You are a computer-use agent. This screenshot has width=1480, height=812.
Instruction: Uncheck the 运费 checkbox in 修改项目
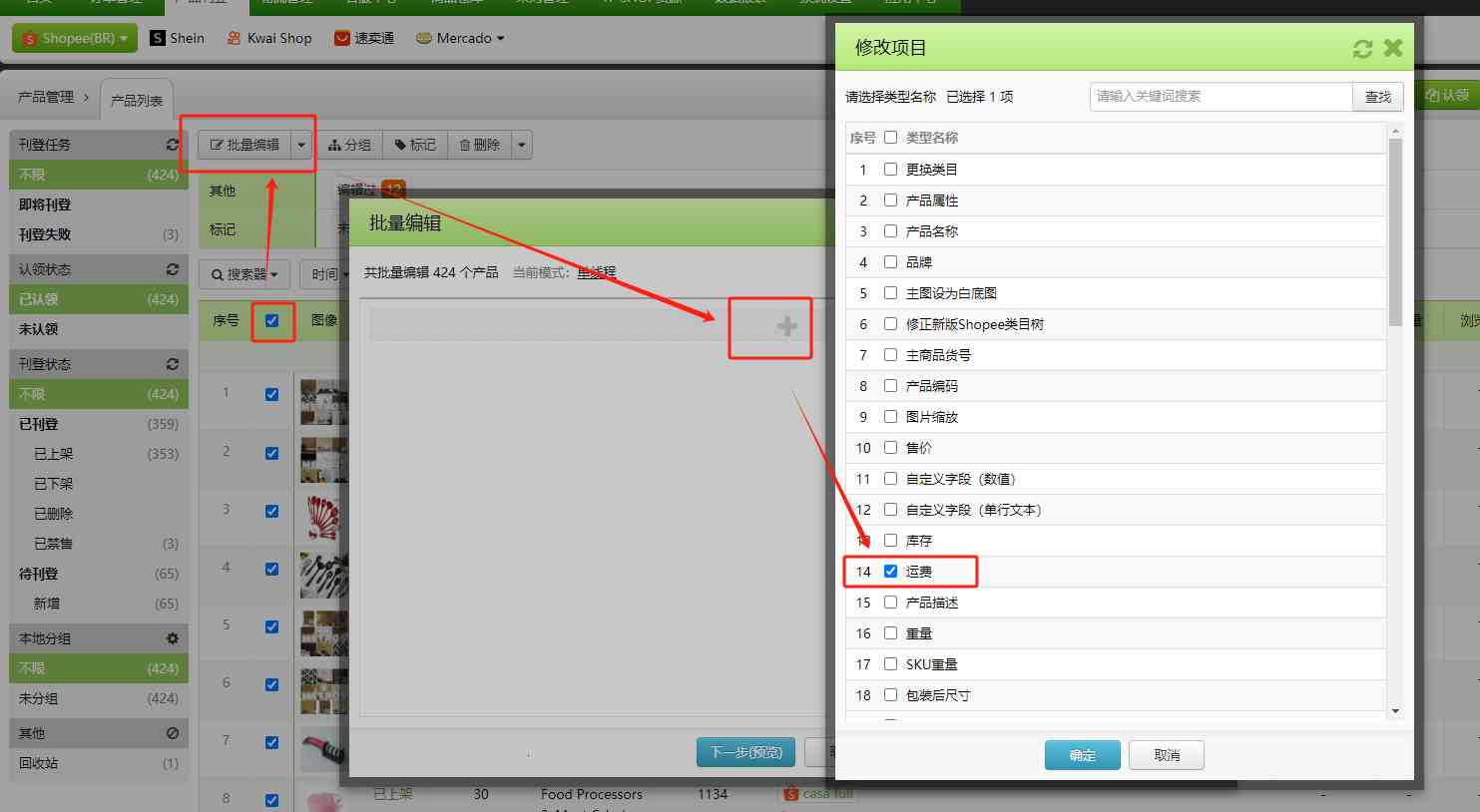pyautogui.click(x=890, y=571)
